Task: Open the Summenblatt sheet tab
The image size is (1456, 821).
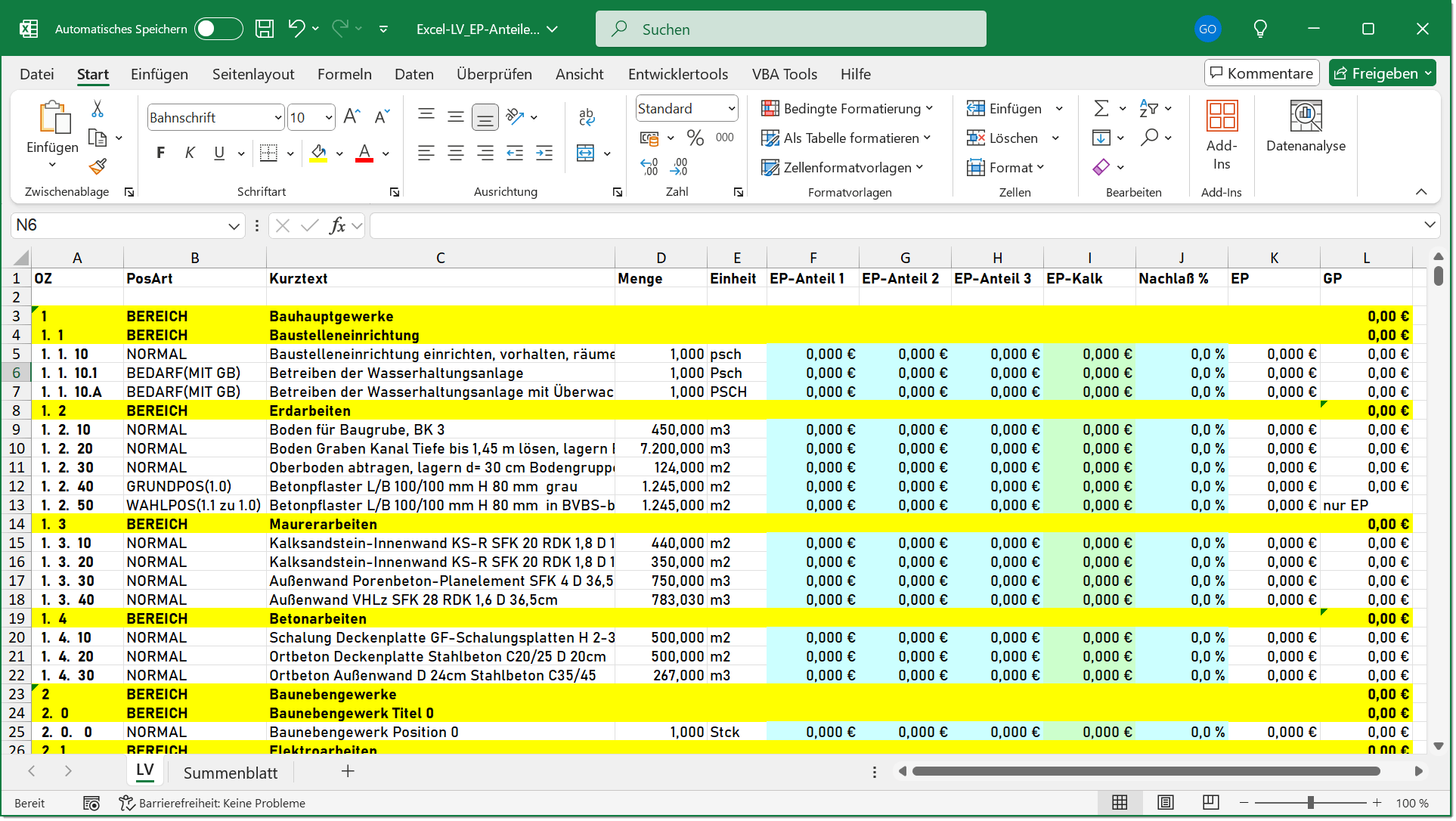Action: pos(231,772)
